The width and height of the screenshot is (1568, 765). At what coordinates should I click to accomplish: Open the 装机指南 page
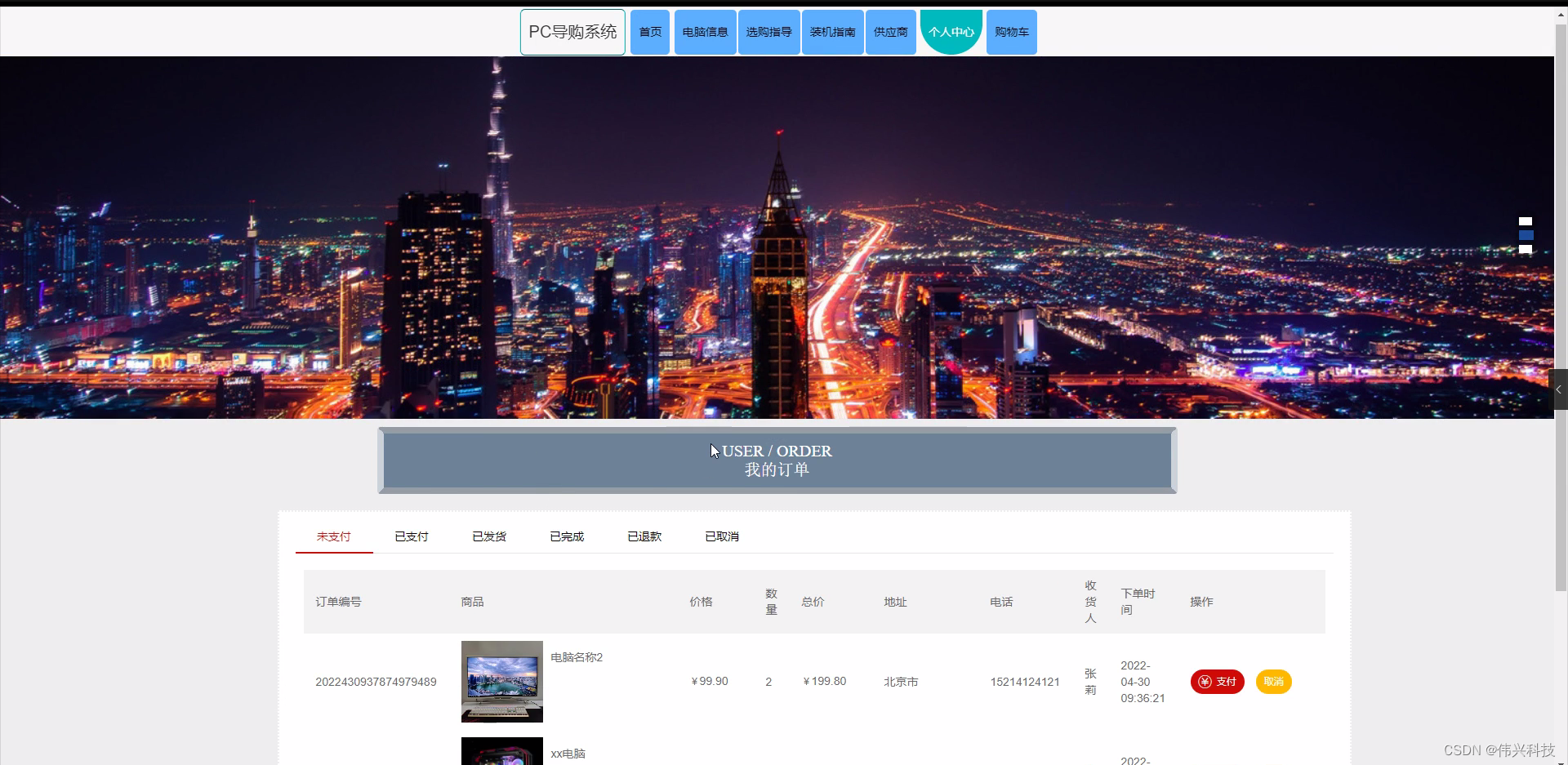(x=831, y=32)
